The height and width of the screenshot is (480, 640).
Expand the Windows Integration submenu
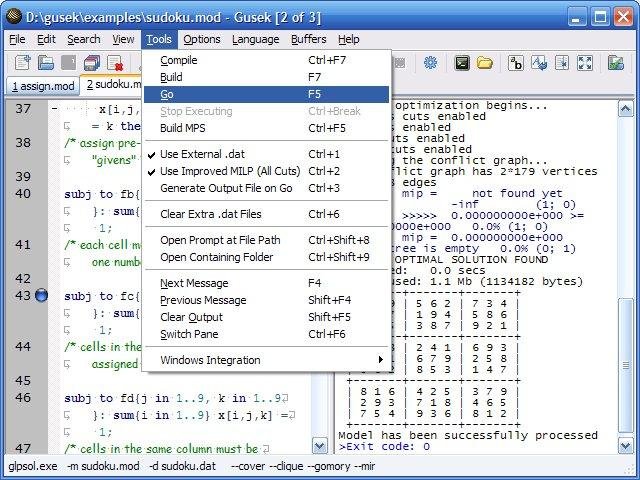tap(266, 360)
